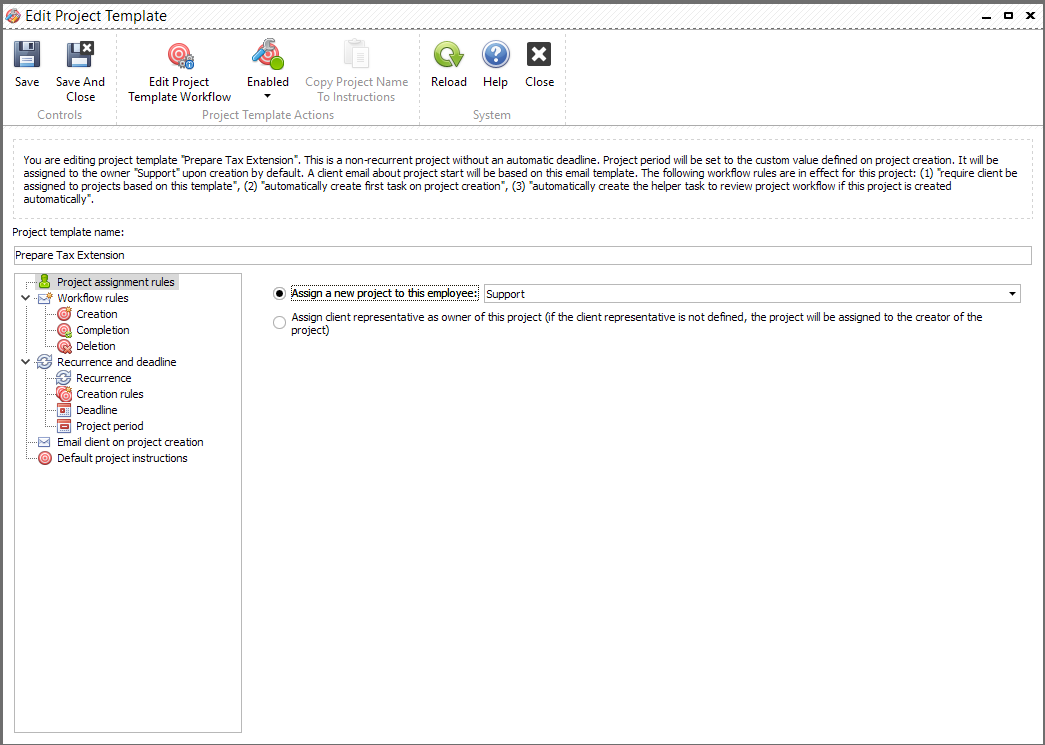Select 'Assign a new project to this employee' radio
Screen dimensions: 1045x745
(279, 293)
